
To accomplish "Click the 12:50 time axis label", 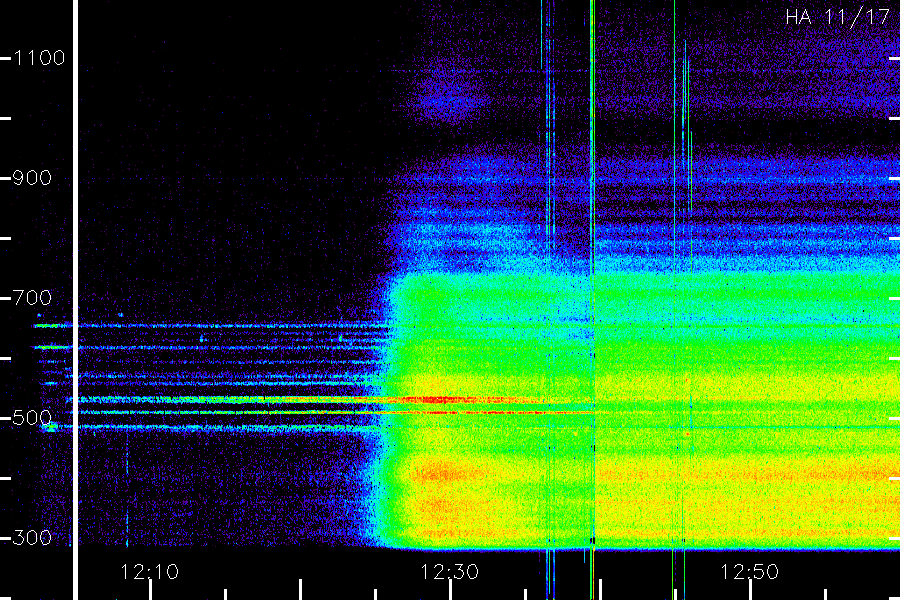I will 749,572.
